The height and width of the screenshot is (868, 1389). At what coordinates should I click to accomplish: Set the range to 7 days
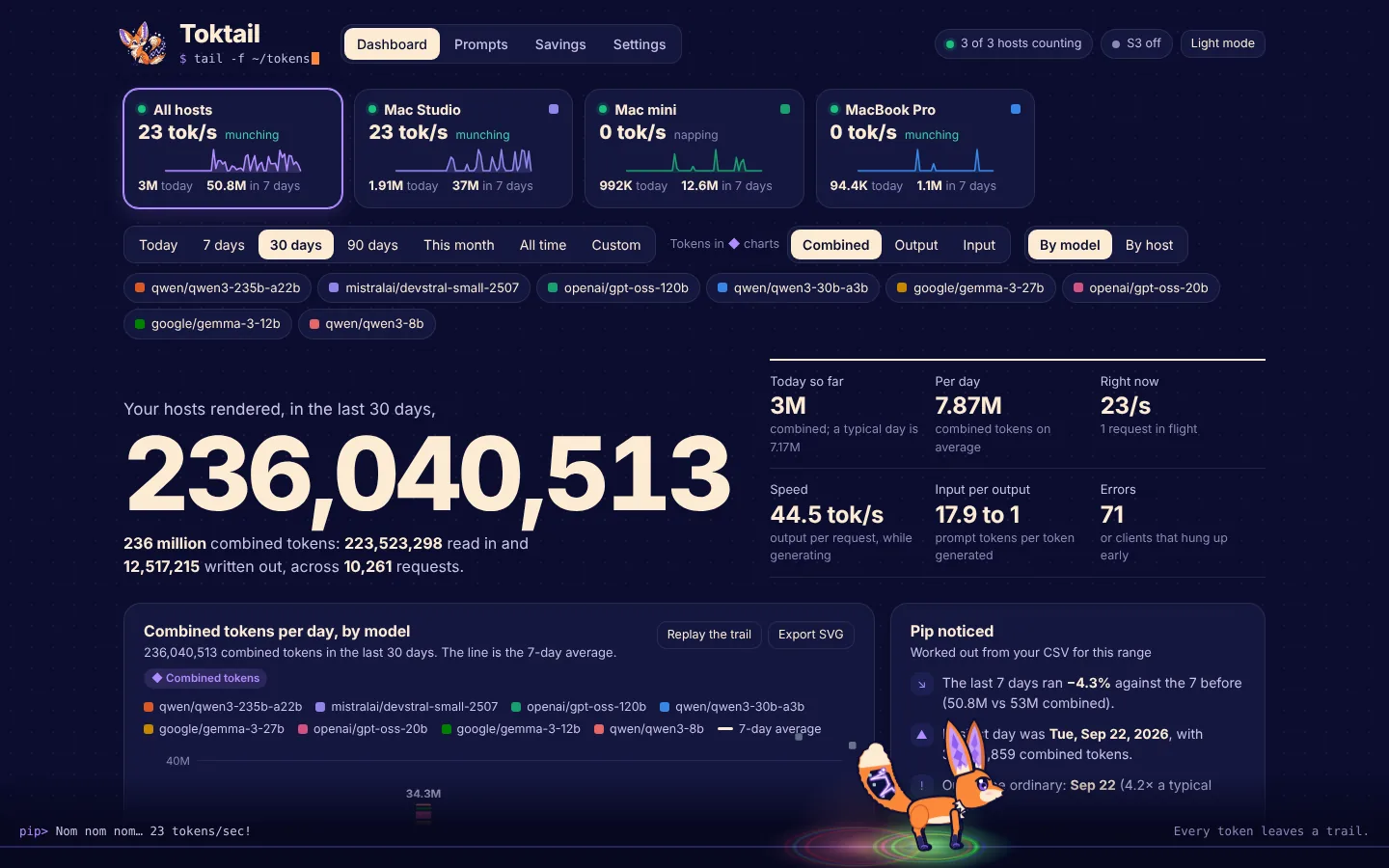coord(224,245)
